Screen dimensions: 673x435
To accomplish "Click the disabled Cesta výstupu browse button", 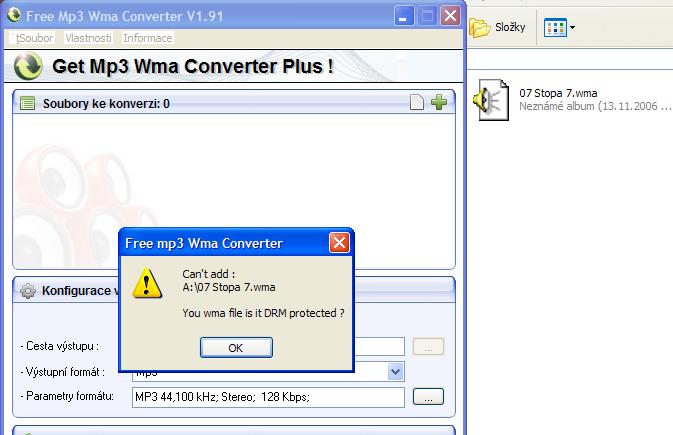I will [428, 347].
